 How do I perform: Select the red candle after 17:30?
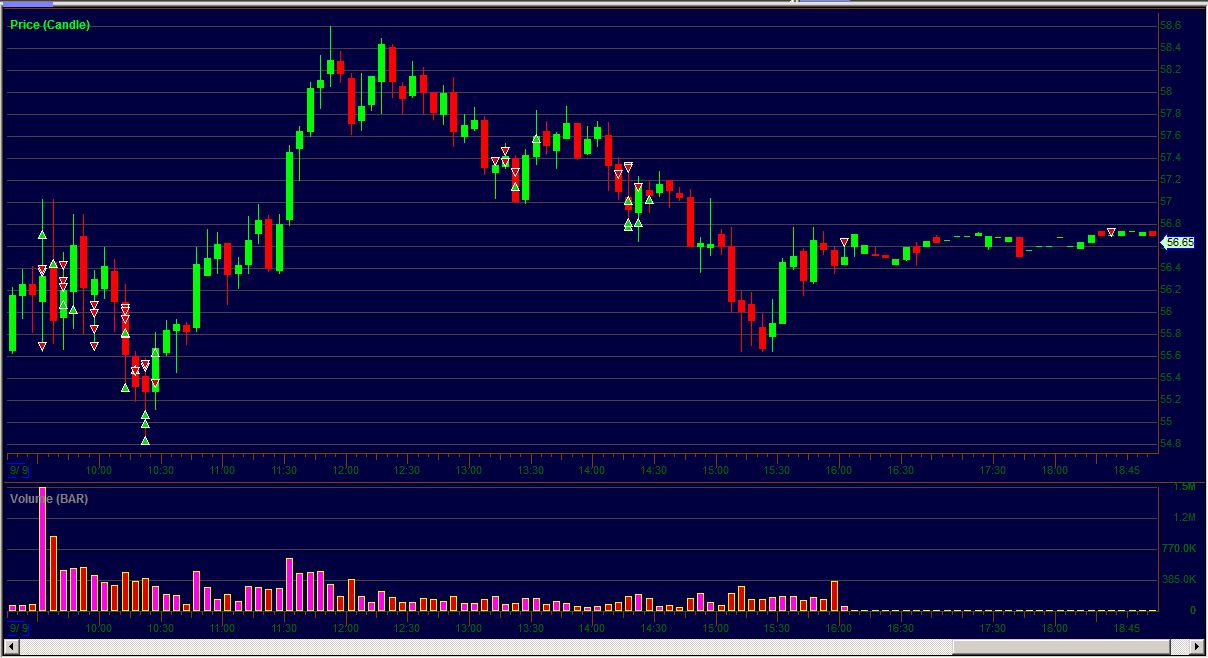[x=1019, y=246]
